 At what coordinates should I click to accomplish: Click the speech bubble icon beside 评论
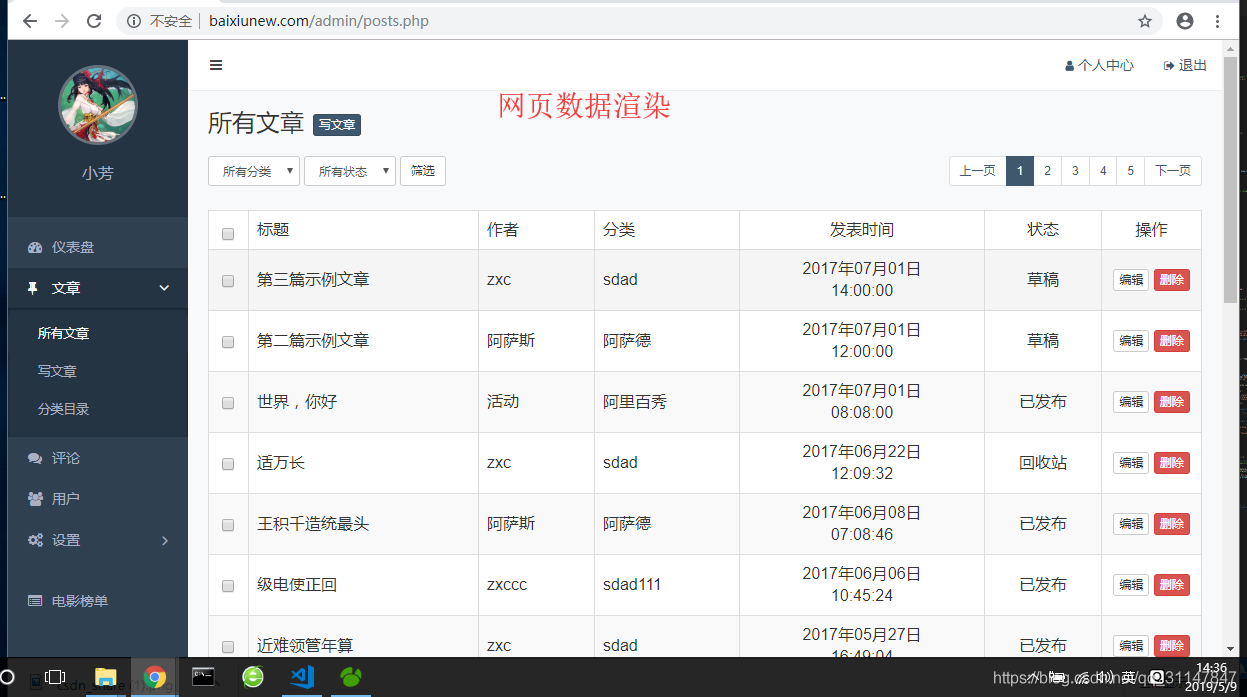[x=35, y=458]
